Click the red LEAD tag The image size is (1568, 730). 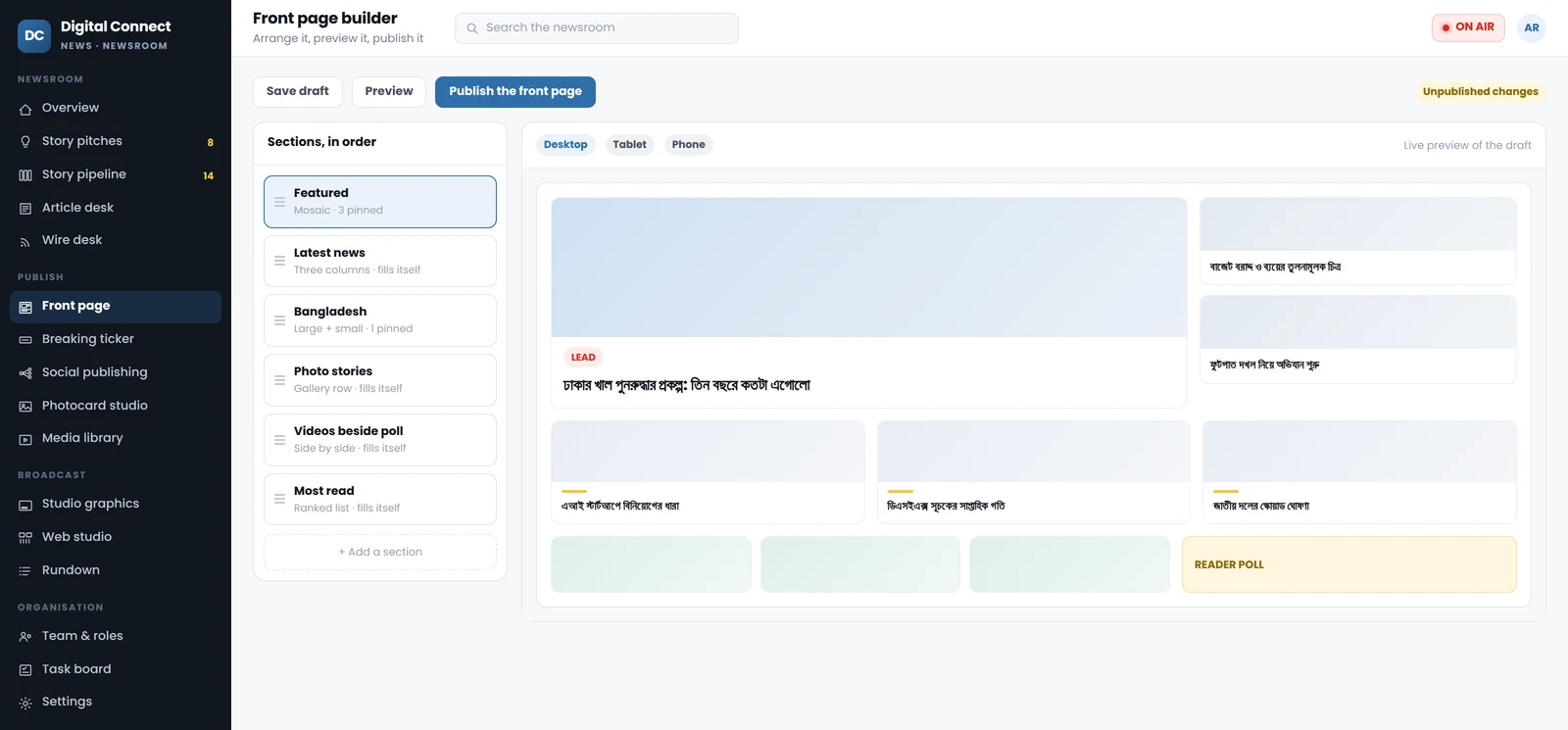point(583,358)
